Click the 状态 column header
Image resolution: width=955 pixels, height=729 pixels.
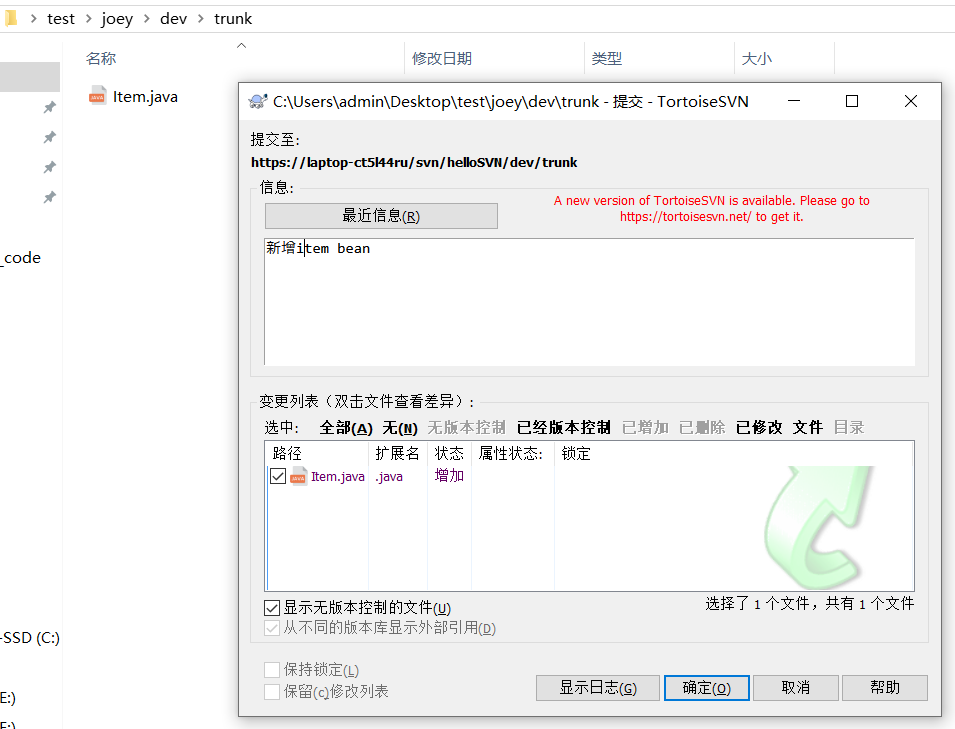click(x=449, y=454)
